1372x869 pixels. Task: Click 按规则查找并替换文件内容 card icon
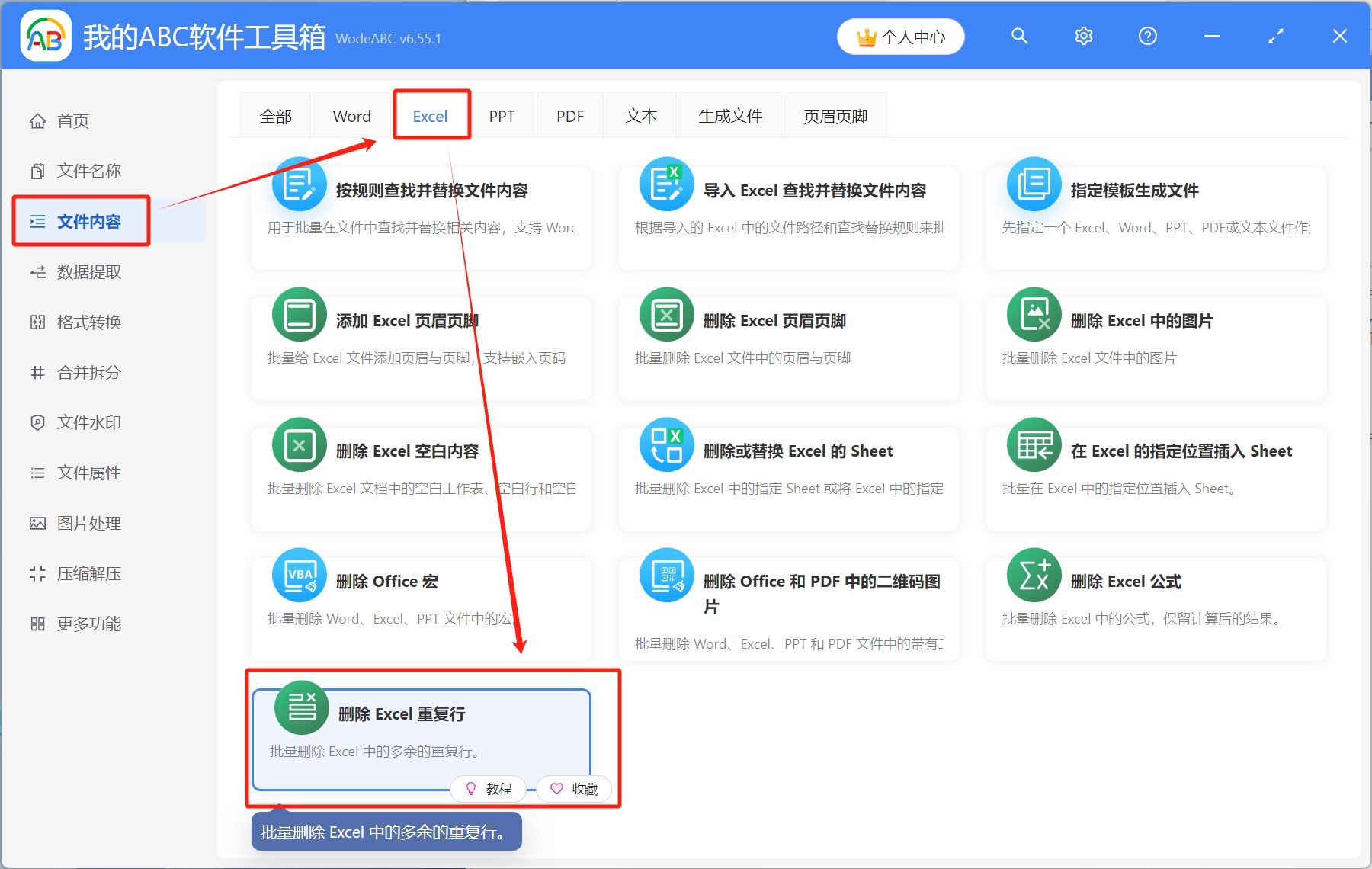(300, 184)
